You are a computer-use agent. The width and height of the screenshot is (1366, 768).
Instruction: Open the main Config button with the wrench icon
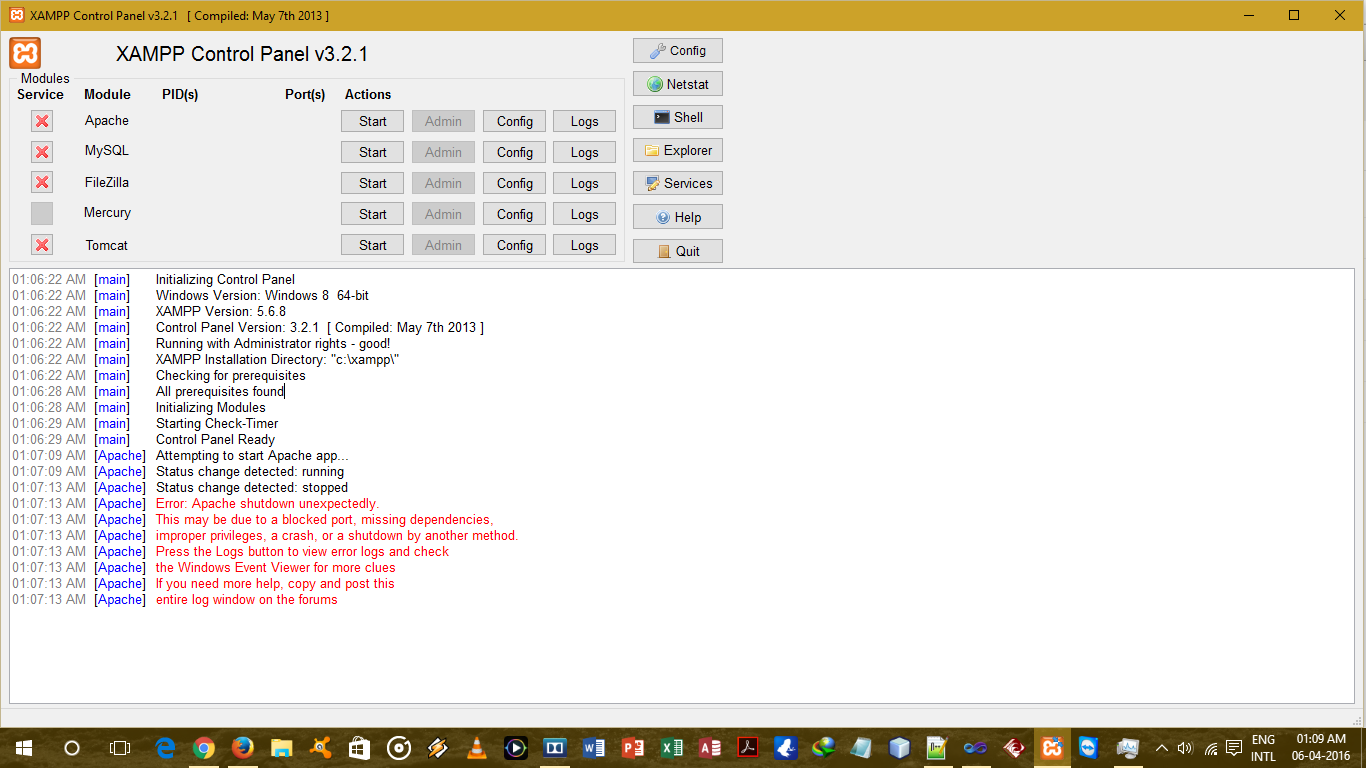click(678, 51)
